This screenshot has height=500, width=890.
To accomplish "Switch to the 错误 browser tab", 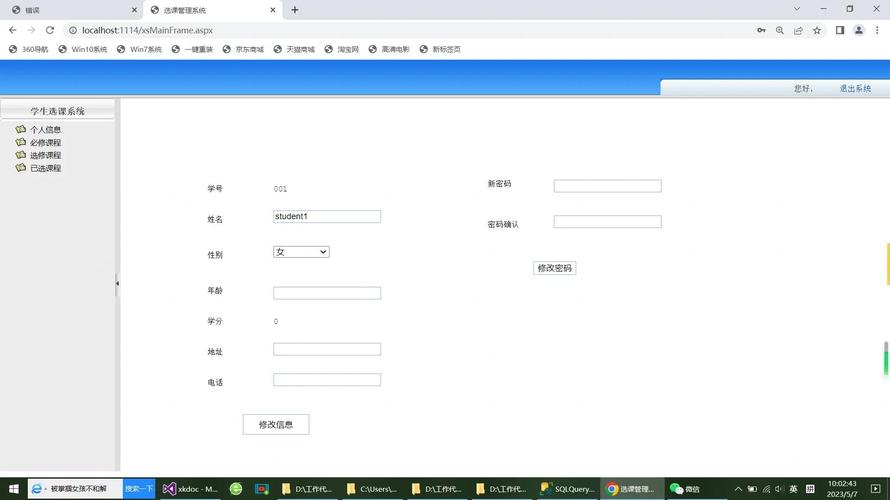I will (x=74, y=10).
